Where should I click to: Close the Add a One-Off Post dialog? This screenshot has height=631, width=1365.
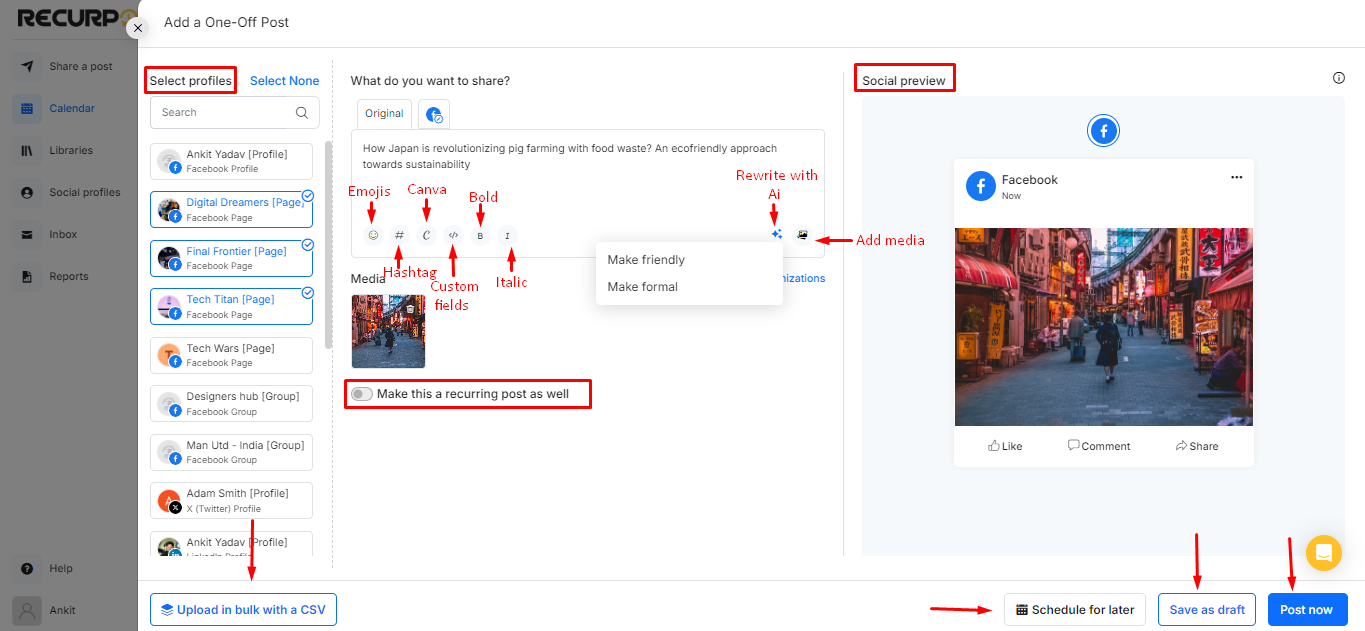[x=137, y=28]
